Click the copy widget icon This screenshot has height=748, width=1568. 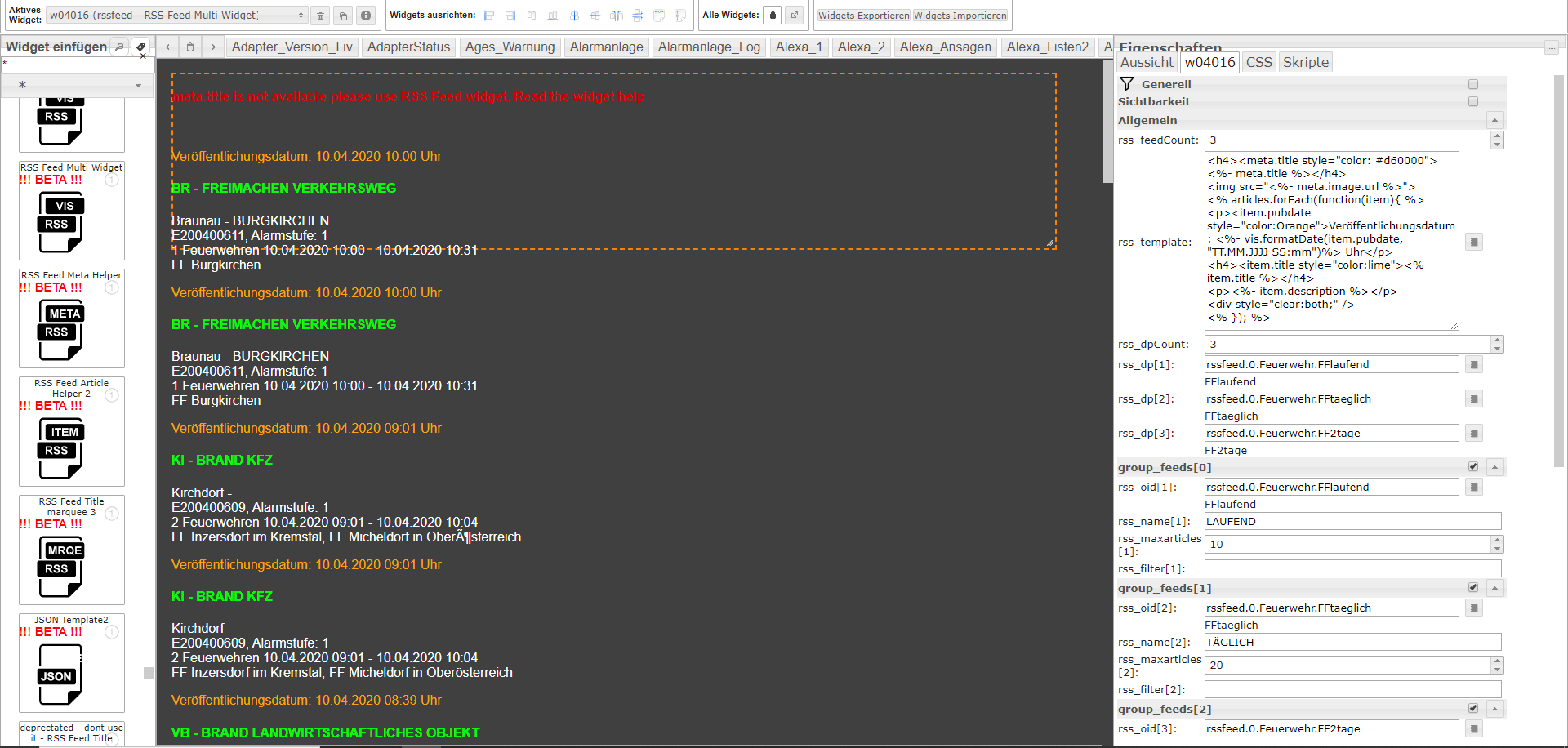click(x=343, y=16)
